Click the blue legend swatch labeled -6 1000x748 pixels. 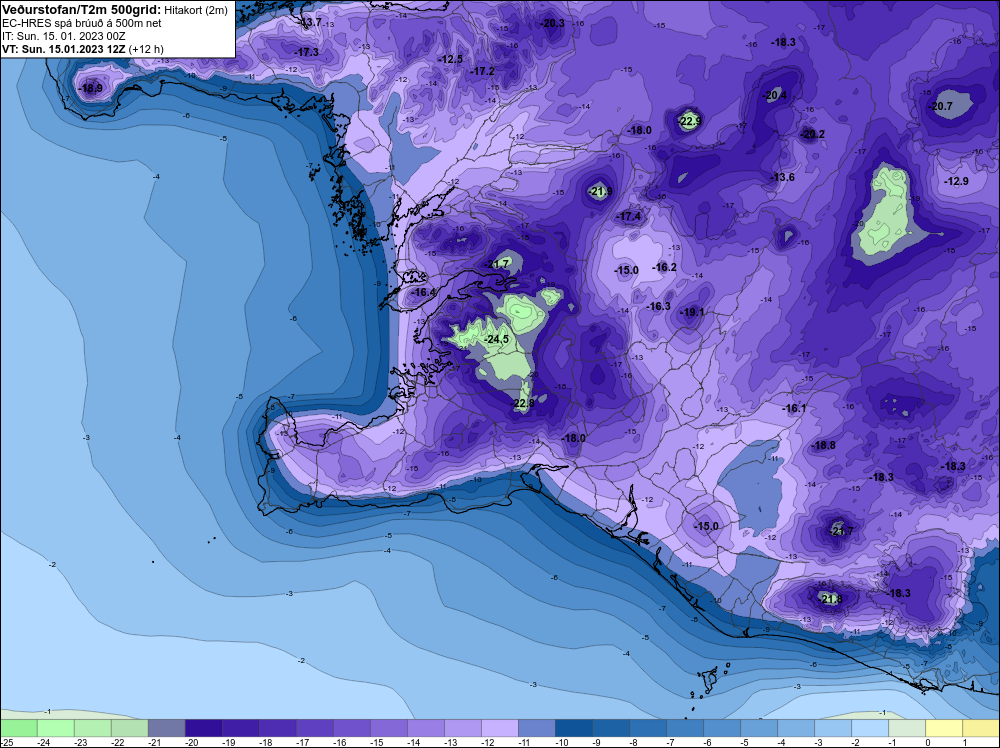coord(721,728)
